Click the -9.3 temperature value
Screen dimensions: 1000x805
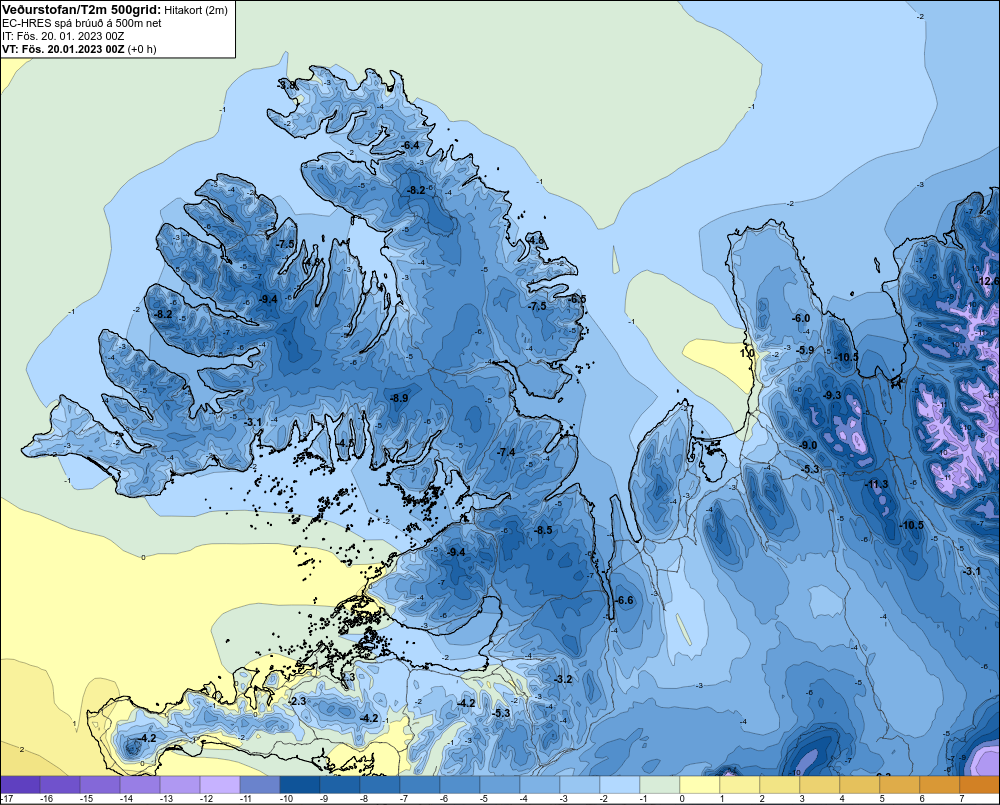coord(832,395)
